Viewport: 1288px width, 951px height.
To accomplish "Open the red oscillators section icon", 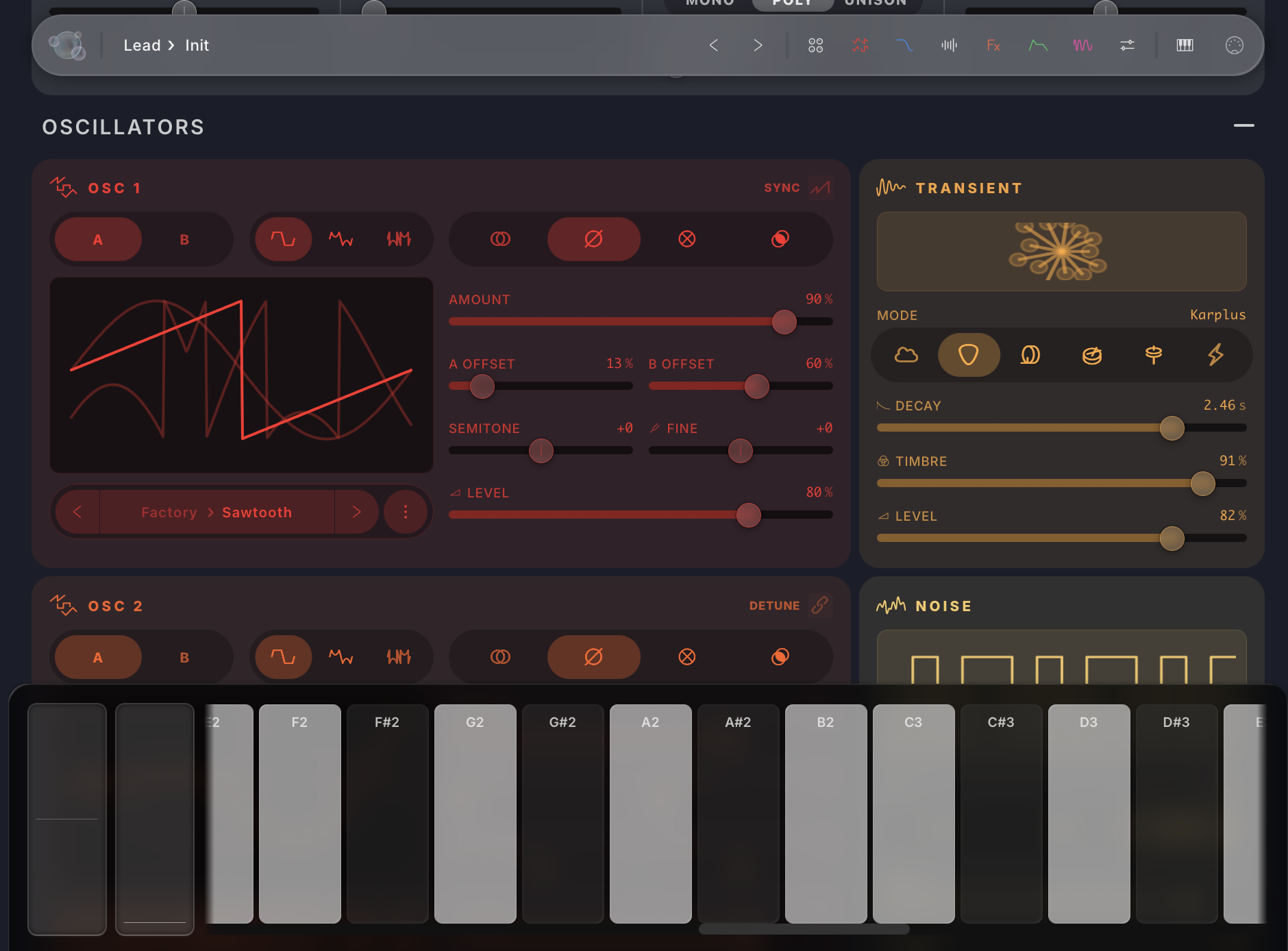I will coord(860,45).
